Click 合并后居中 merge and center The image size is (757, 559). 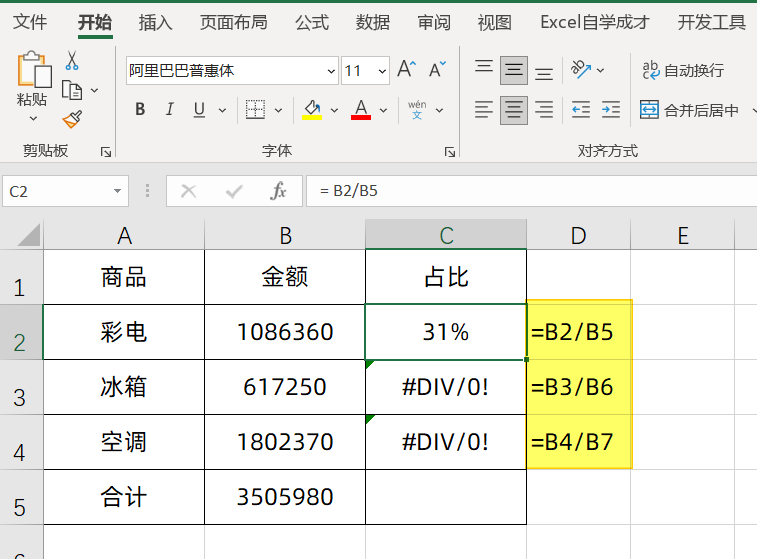click(689, 110)
